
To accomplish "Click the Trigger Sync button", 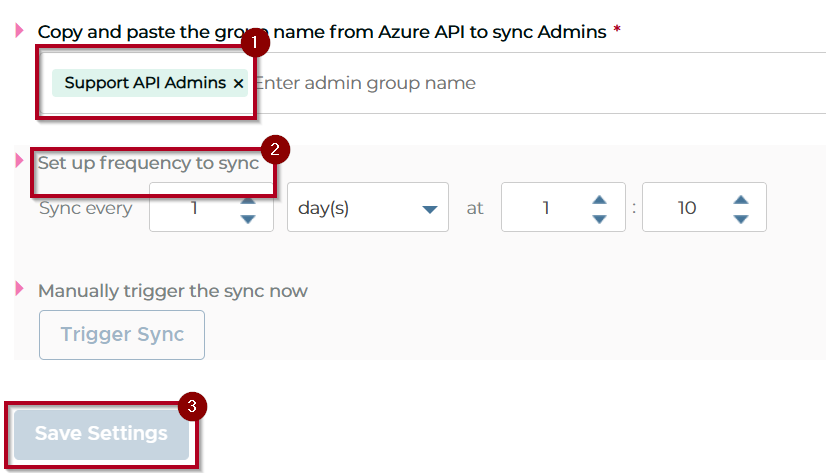I will click(x=122, y=335).
